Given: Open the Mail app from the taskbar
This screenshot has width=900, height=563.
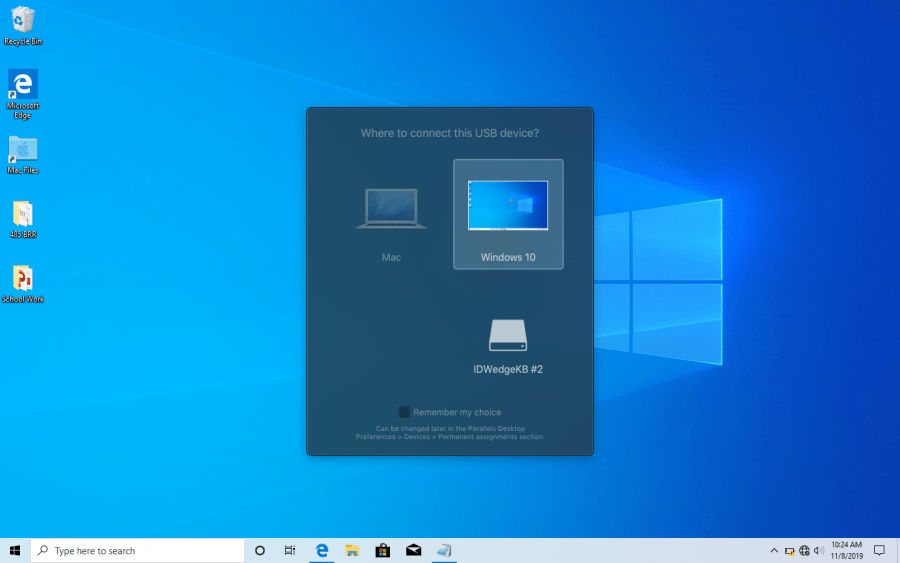Looking at the screenshot, I should (x=413, y=550).
